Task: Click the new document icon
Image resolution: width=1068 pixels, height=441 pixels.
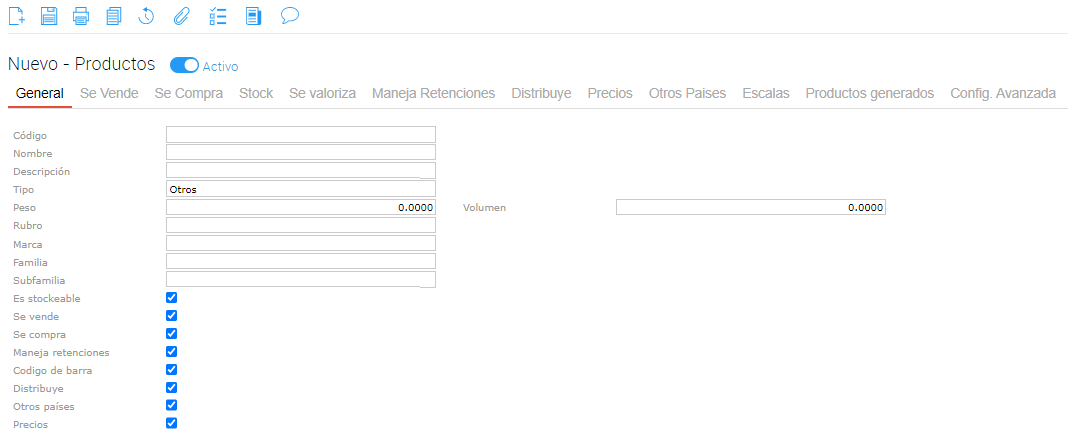Action: click(16, 16)
